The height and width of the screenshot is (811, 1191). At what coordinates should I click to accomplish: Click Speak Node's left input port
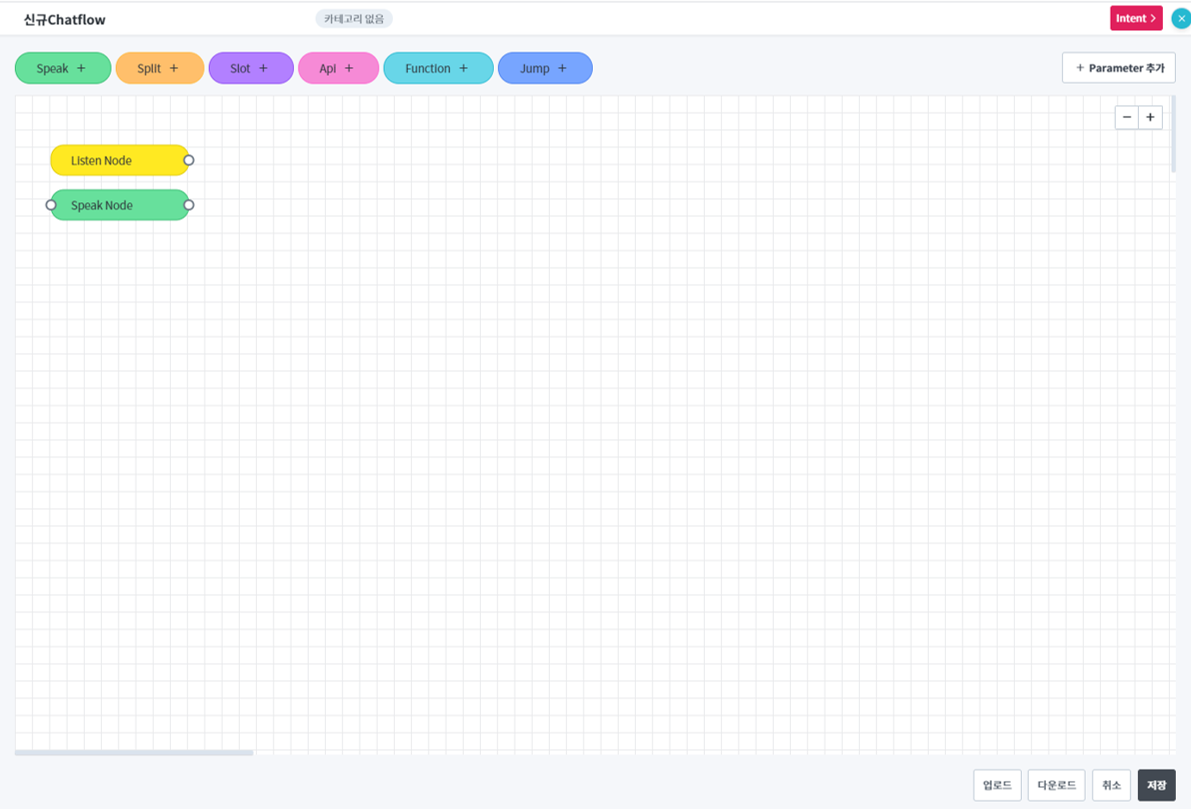tap(51, 205)
